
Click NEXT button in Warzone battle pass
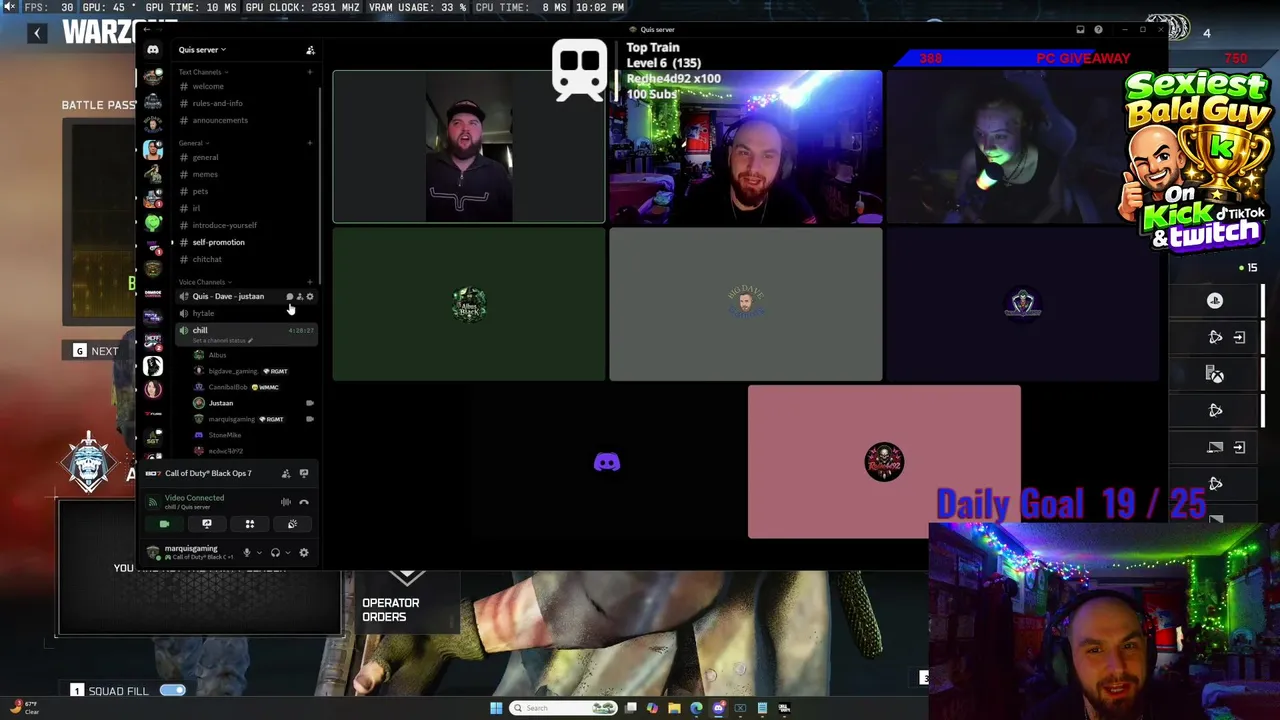click(x=96, y=351)
